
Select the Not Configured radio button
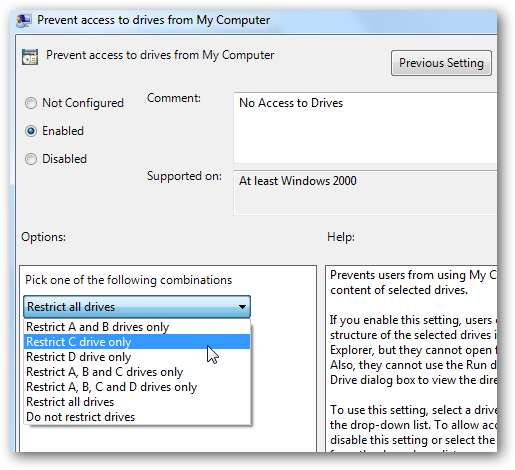coord(31,103)
